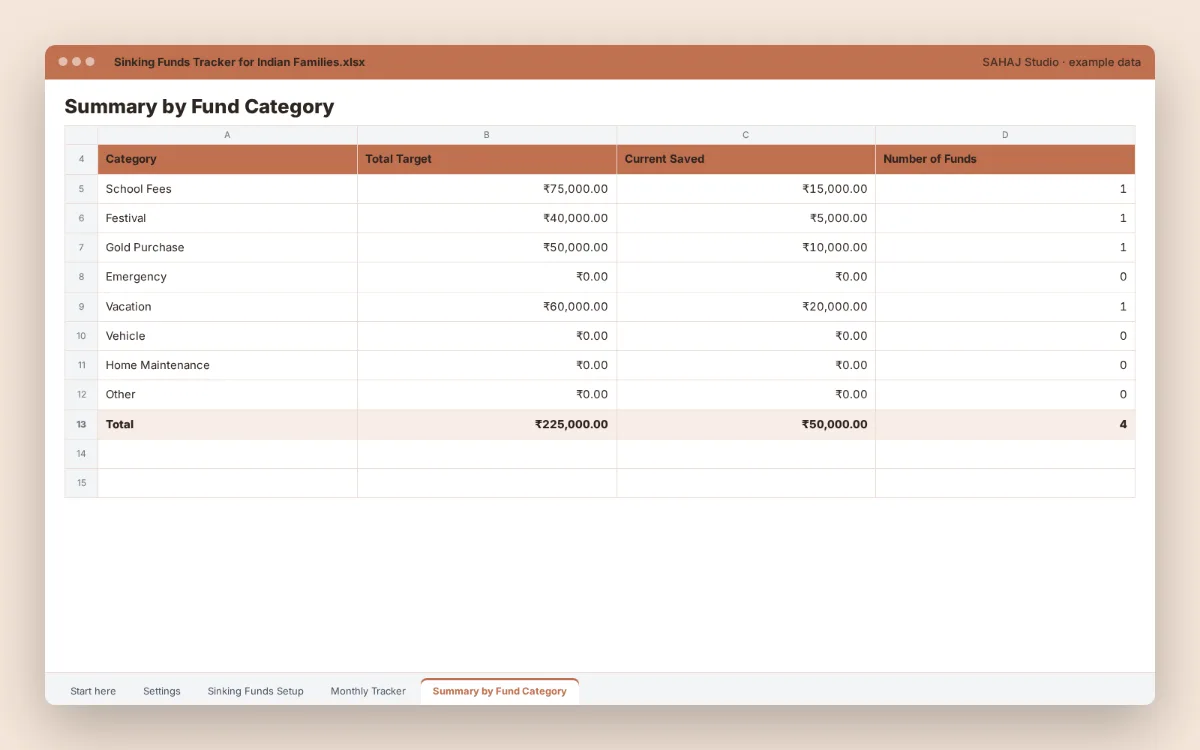Select the bold Total label cell
This screenshot has width=1200, height=750.
(227, 424)
